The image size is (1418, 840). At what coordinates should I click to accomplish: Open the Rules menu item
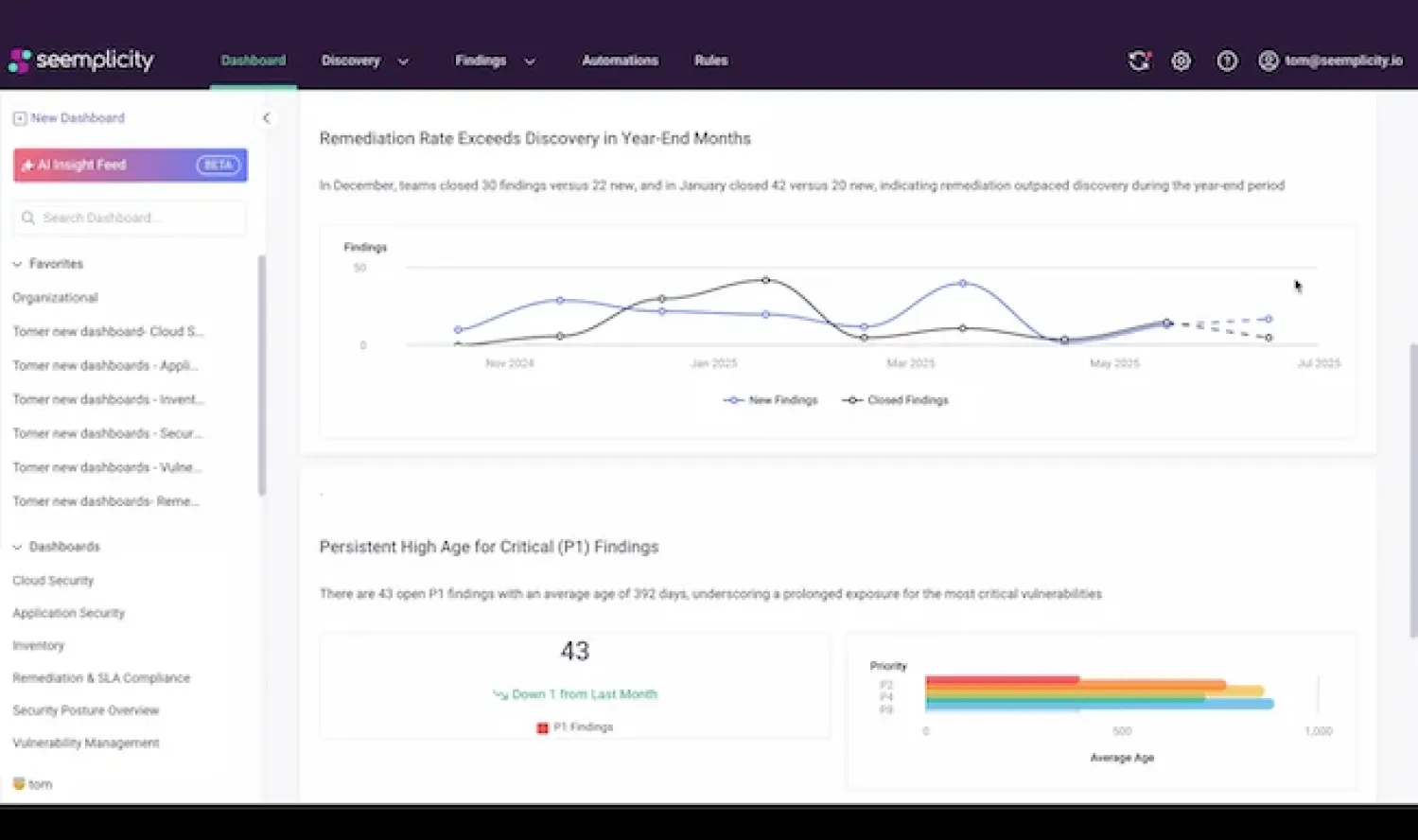coord(710,61)
